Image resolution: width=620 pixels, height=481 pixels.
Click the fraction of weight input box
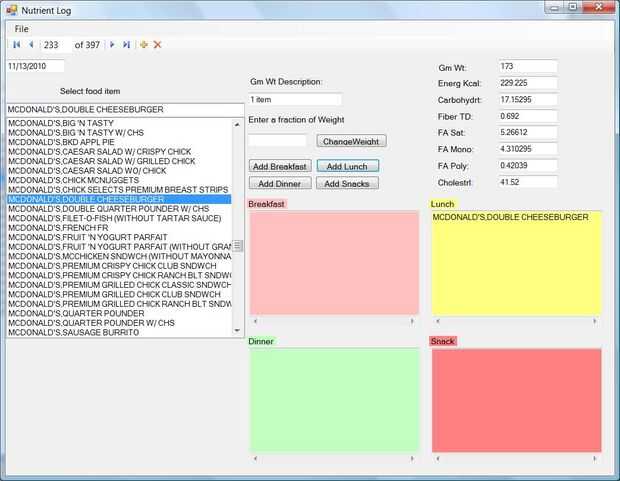pos(277,140)
